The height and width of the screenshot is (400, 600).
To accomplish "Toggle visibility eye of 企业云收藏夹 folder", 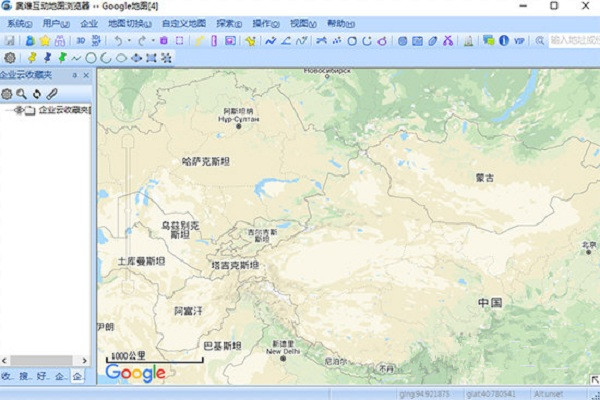I will coord(19,110).
